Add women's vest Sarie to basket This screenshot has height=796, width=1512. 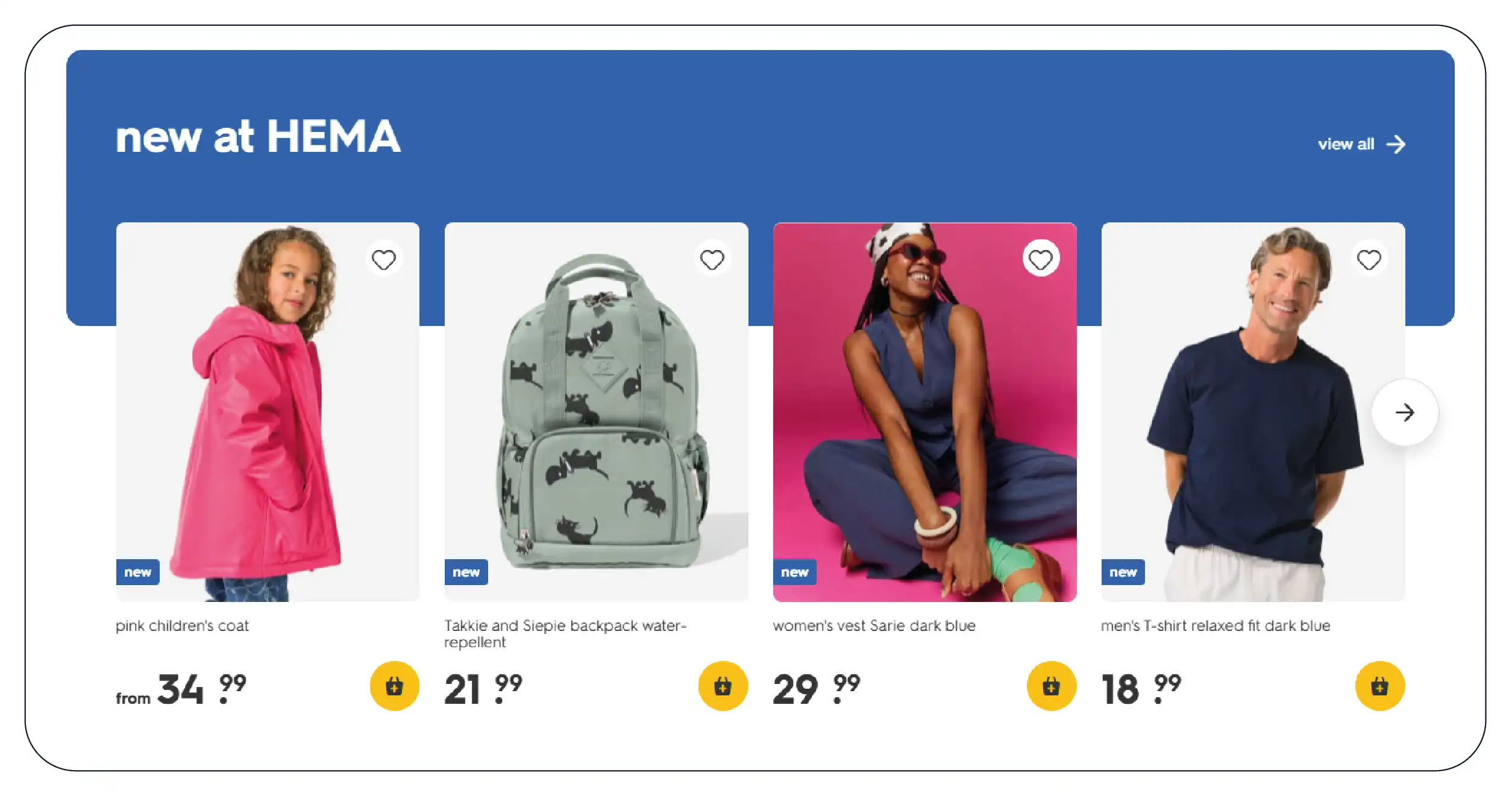pos(1051,686)
